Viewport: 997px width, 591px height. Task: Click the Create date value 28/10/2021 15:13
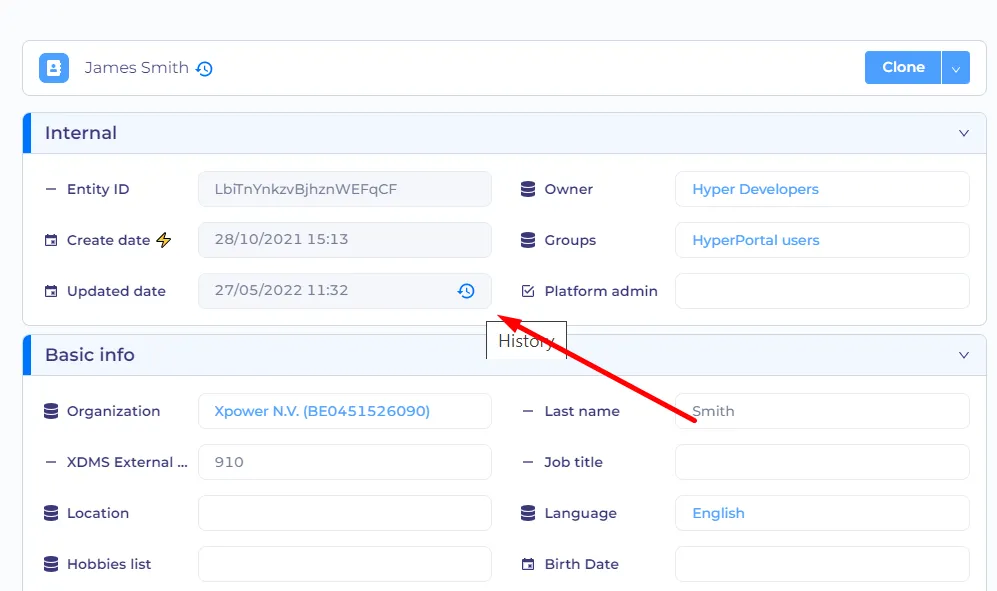coord(281,239)
